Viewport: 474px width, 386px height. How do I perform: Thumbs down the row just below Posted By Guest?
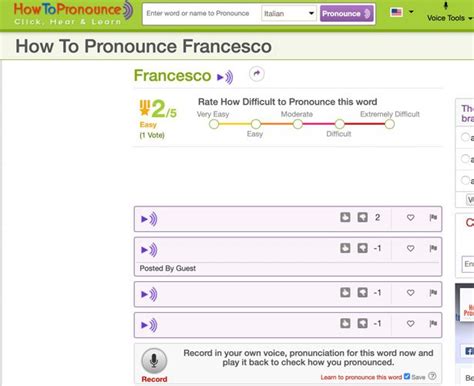click(362, 292)
